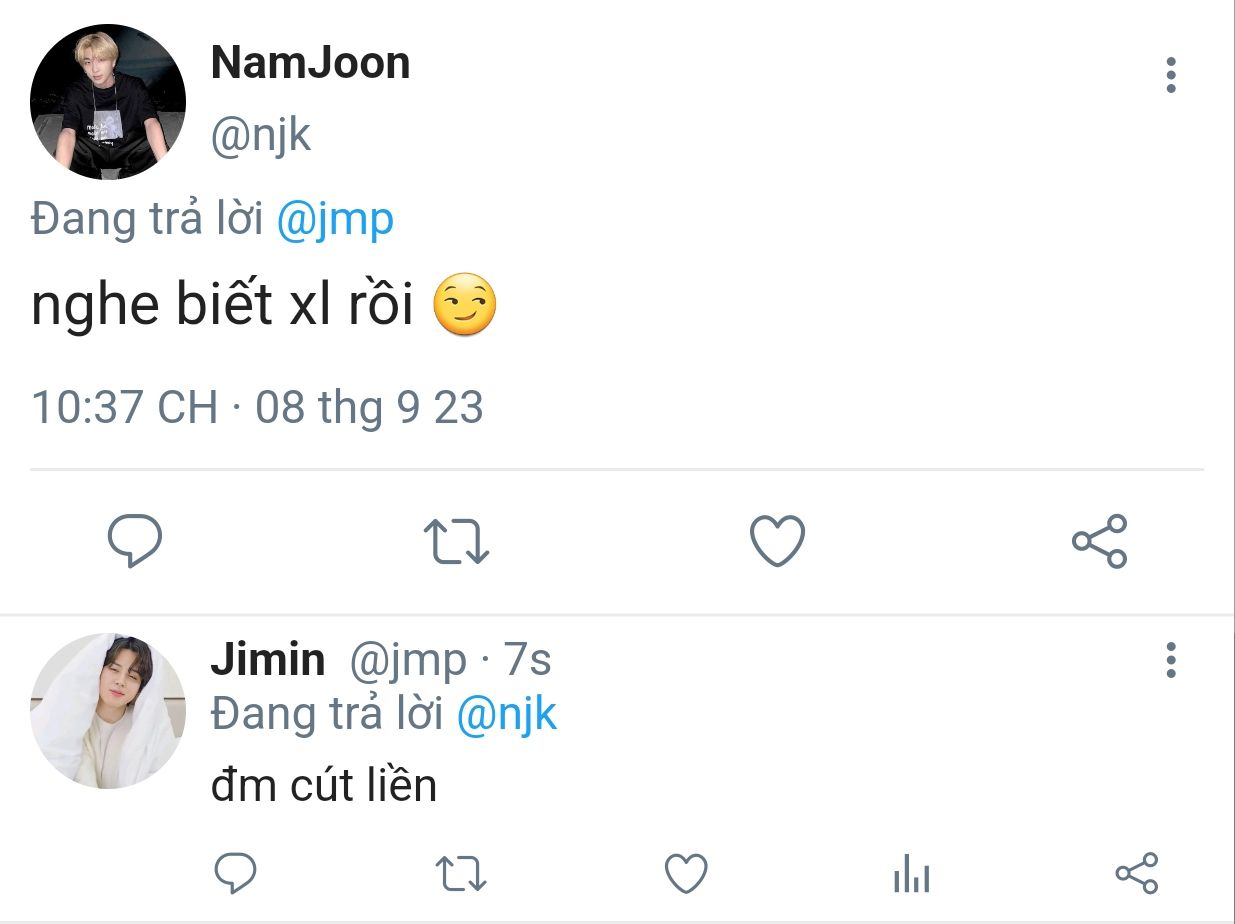Open more options on Jimin's reply
The image size is (1235, 924).
[1171, 660]
